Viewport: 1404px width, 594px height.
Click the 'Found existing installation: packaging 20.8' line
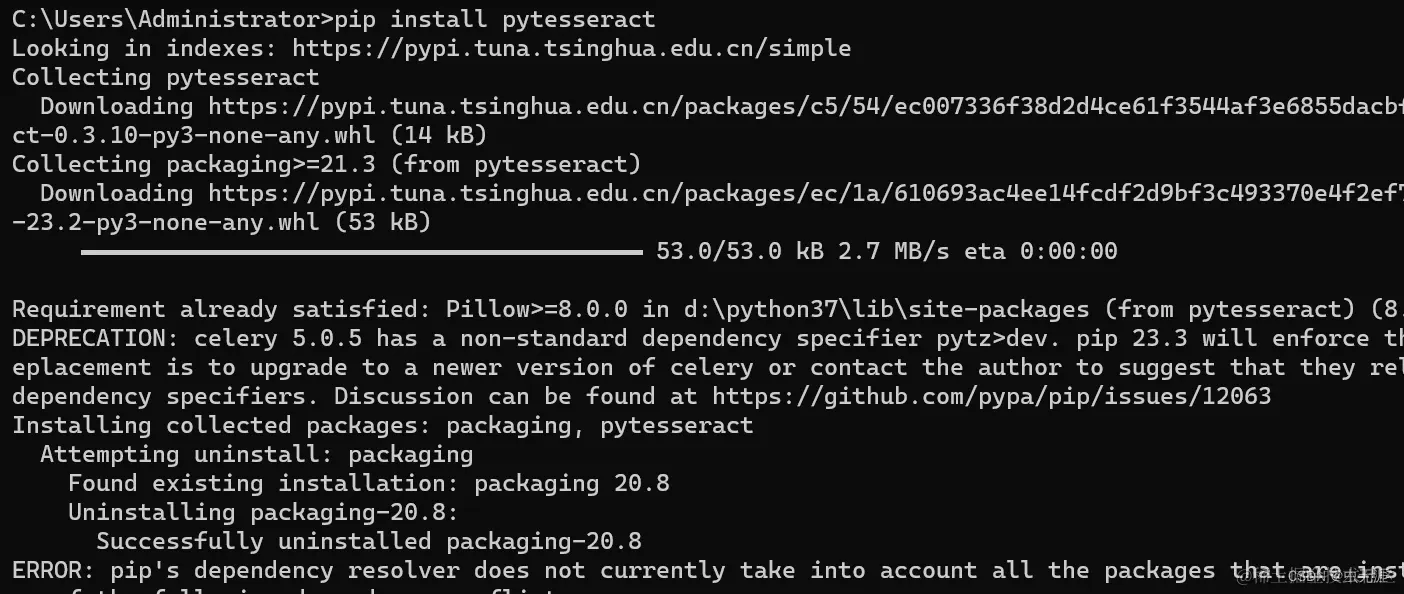pos(368,483)
